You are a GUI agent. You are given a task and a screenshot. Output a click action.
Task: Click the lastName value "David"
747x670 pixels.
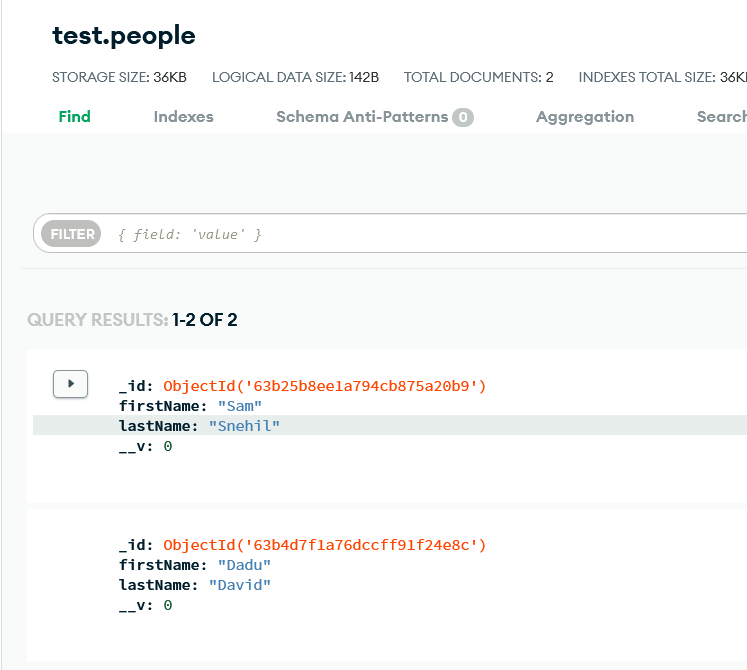tap(239, 585)
